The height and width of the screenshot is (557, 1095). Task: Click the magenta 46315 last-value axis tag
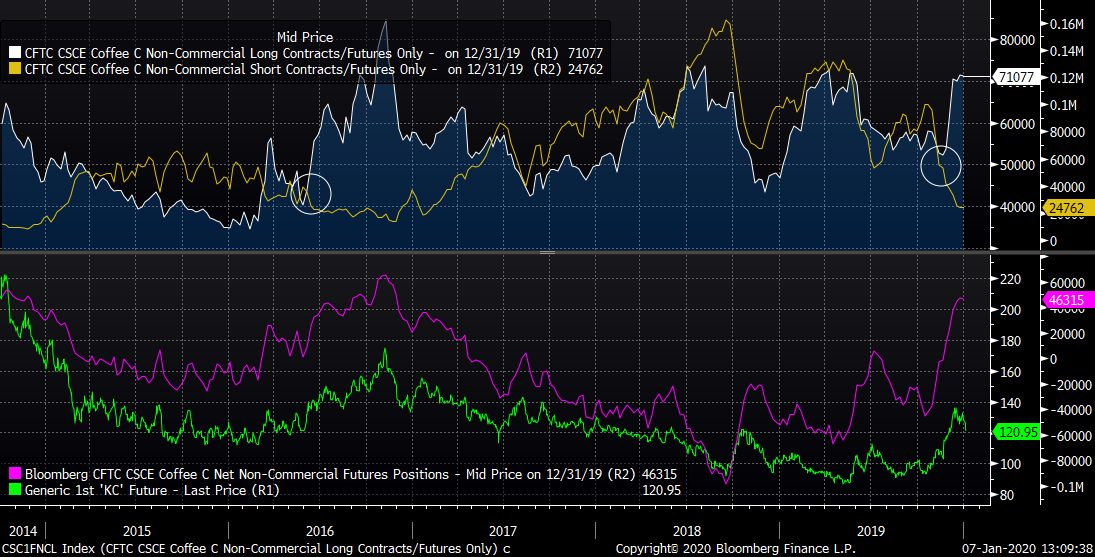[1068, 300]
